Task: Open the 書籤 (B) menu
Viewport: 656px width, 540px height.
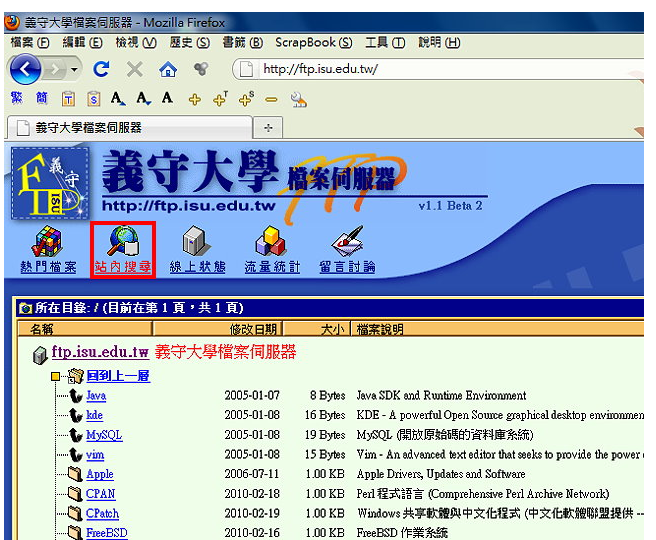Action: 243,43
